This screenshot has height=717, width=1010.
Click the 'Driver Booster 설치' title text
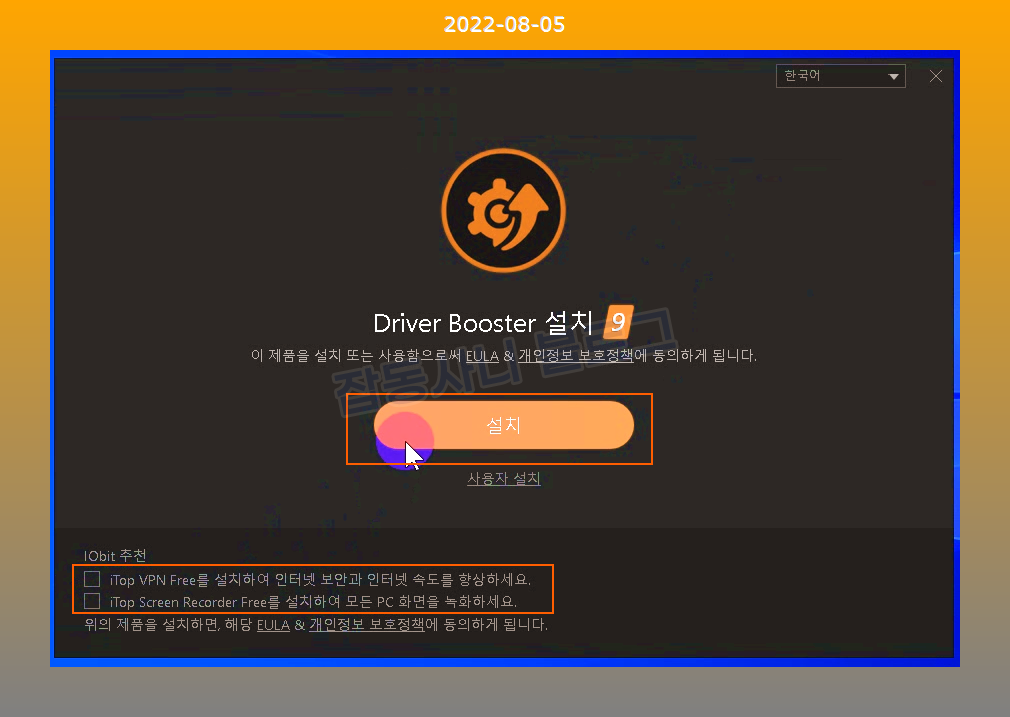[483, 323]
